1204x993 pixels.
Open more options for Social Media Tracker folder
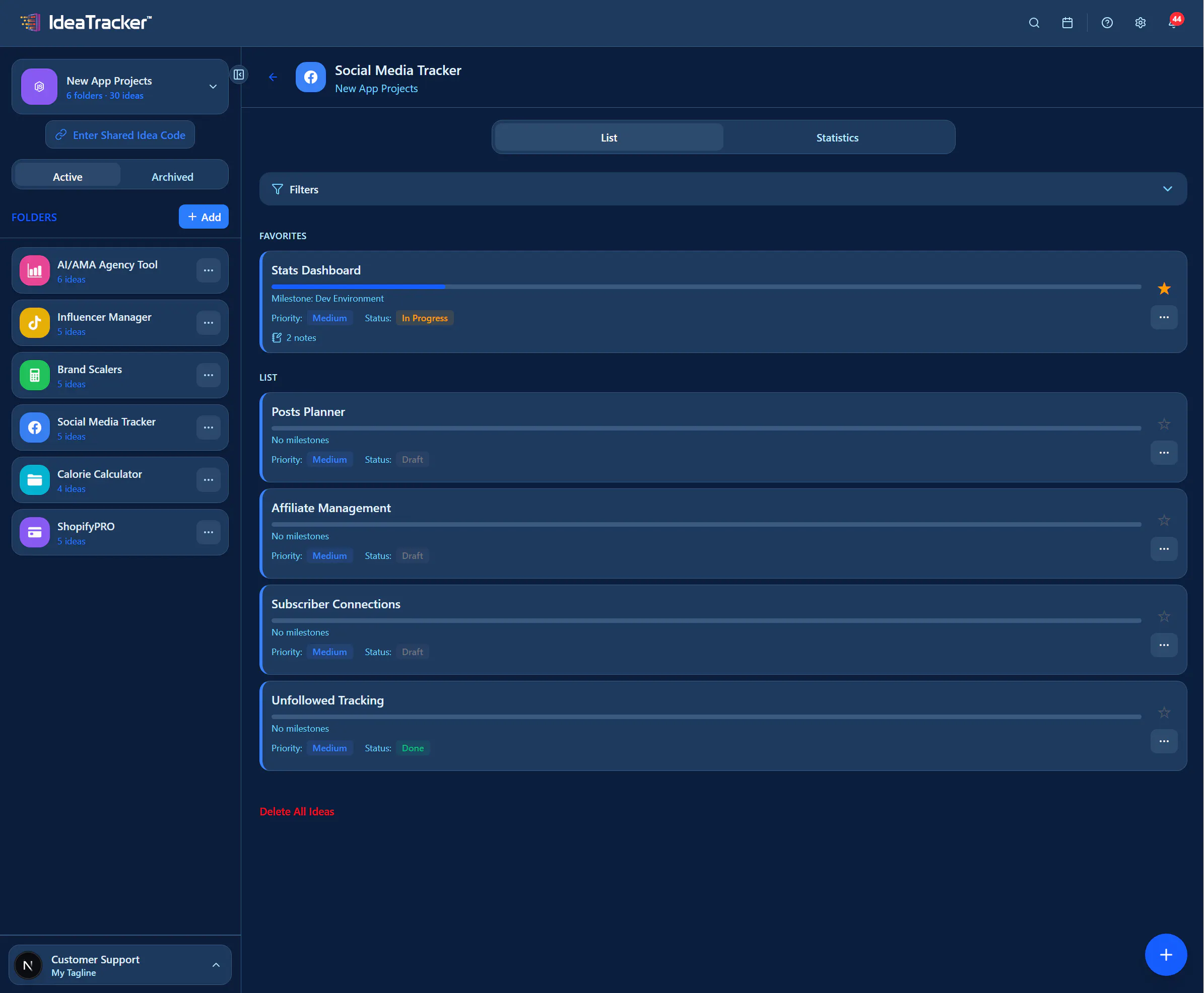coord(208,428)
